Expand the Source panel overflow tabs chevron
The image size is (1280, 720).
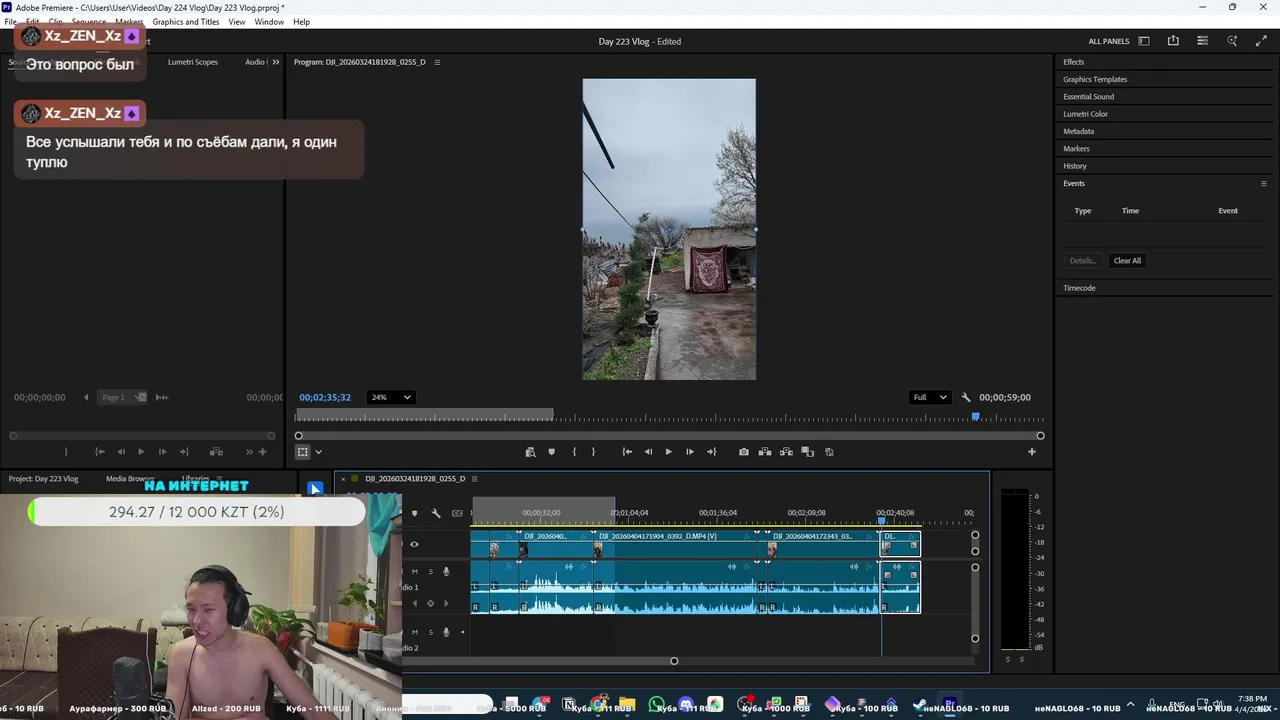(x=276, y=62)
